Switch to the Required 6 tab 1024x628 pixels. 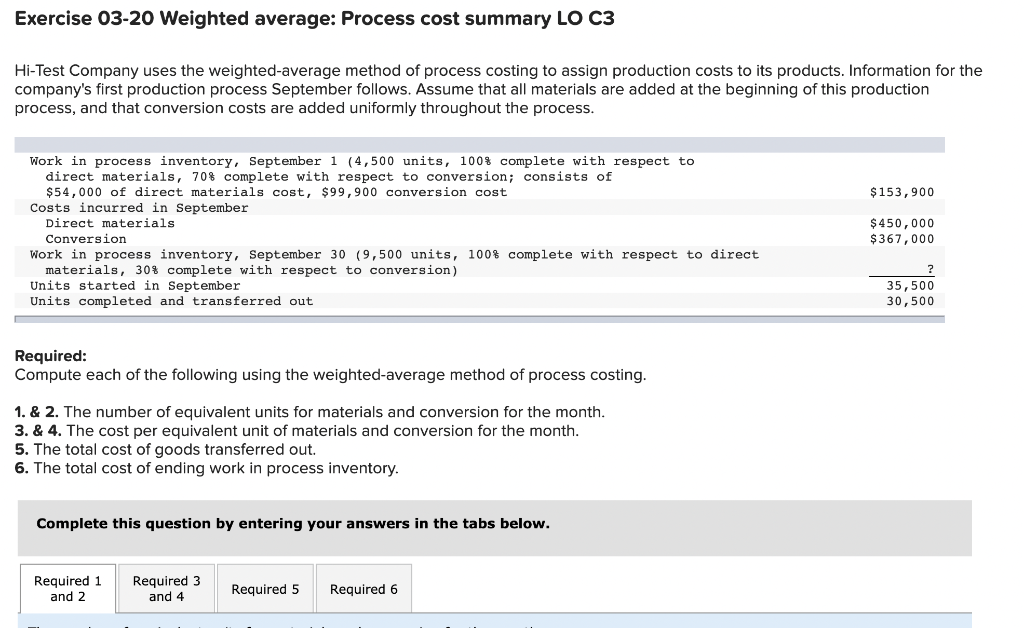tap(363, 588)
